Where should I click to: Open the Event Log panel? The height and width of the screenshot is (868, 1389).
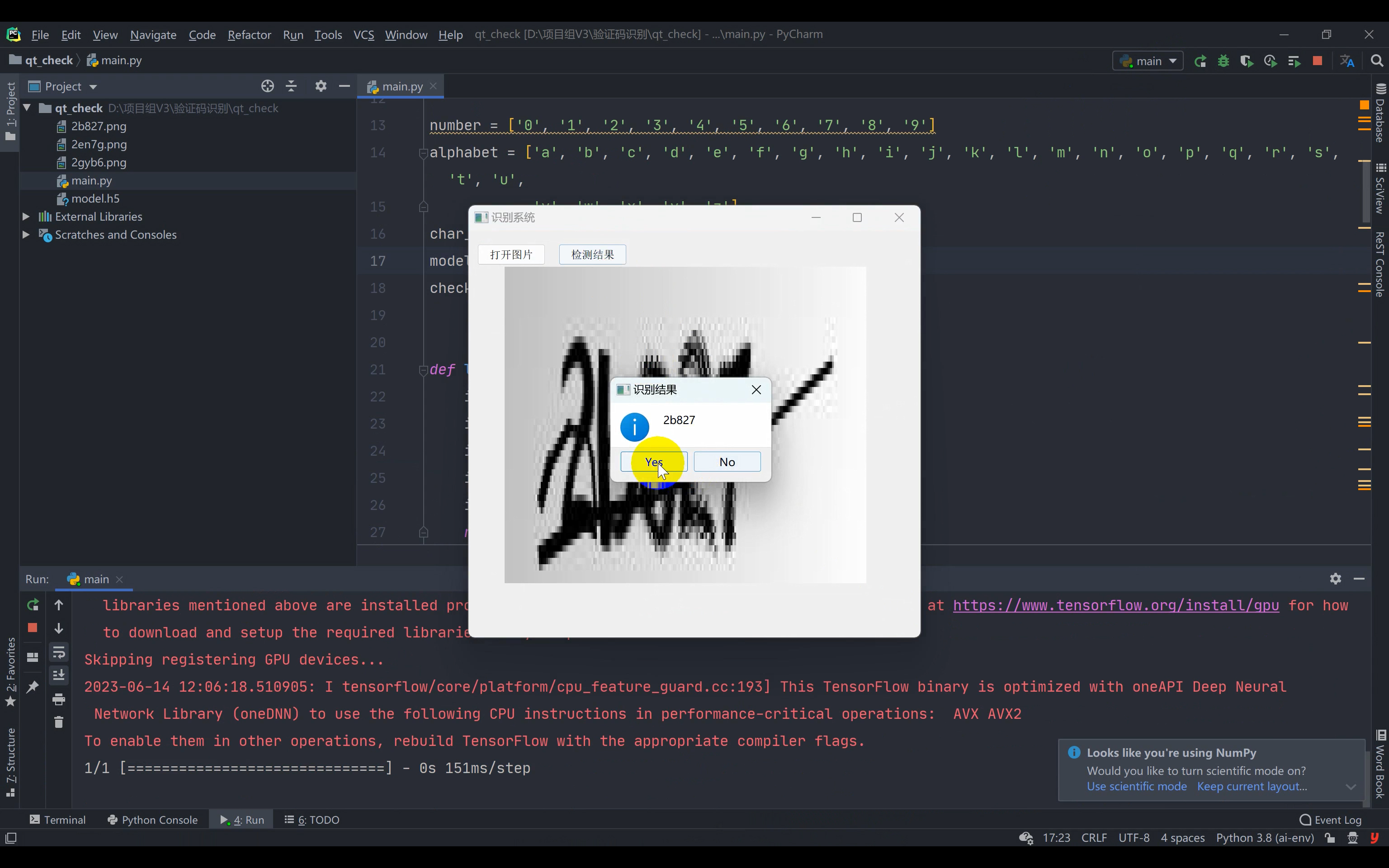pyautogui.click(x=1331, y=820)
